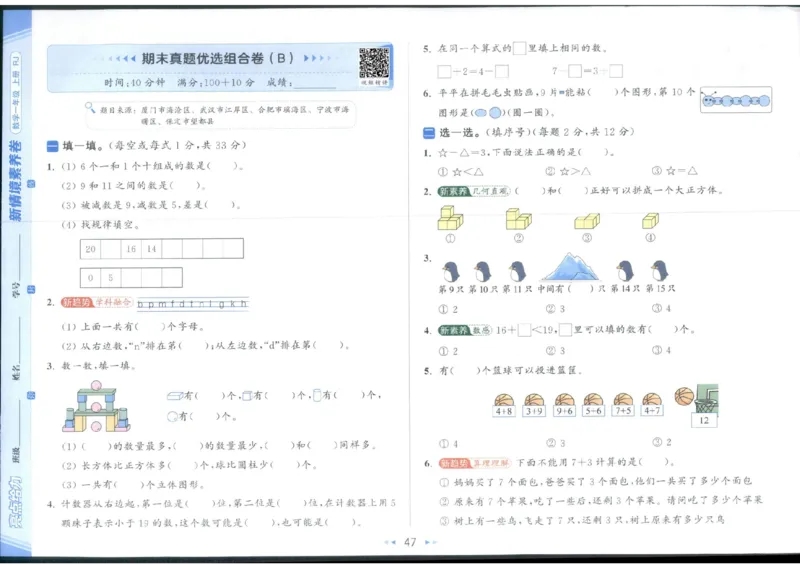
Task: Click the cell containing 0 in the second pattern row
Action: pyautogui.click(x=90, y=278)
